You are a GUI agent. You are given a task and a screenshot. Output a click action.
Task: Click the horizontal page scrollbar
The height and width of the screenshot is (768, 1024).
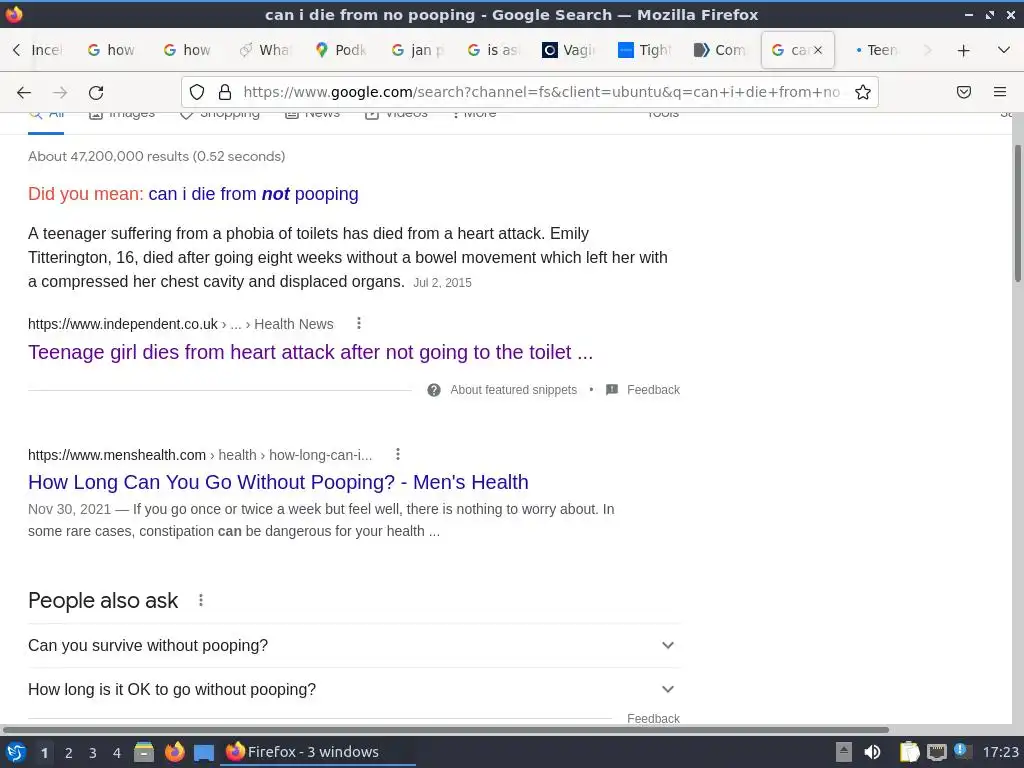point(445,729)
